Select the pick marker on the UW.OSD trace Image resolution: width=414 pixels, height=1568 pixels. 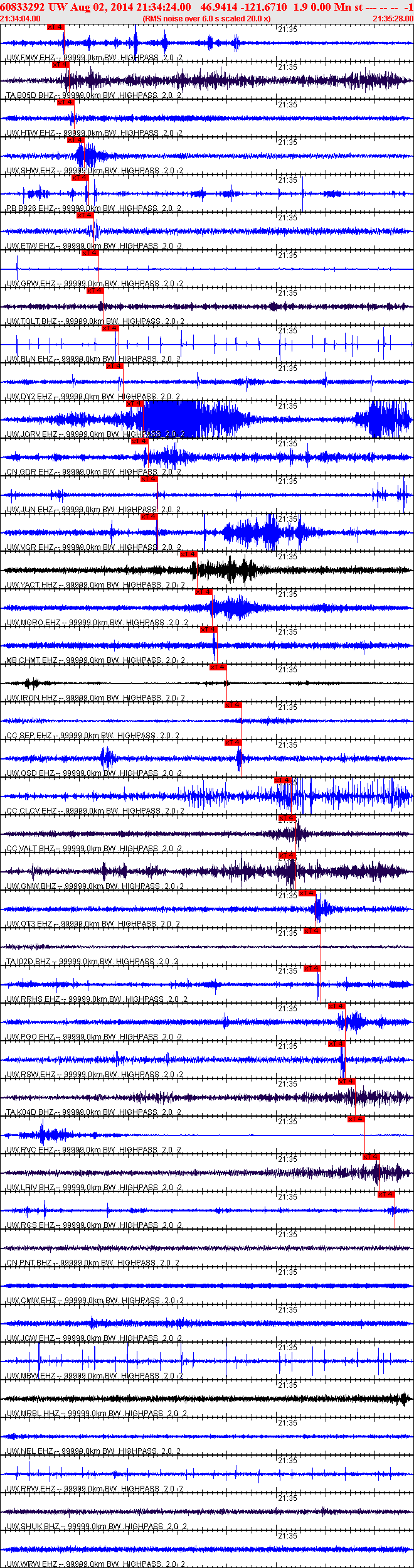click(x=233, y=743)
